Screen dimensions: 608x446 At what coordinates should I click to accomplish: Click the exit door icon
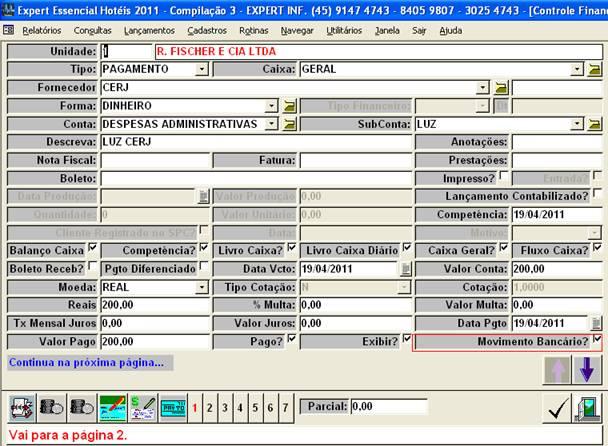tap(587, 408)
